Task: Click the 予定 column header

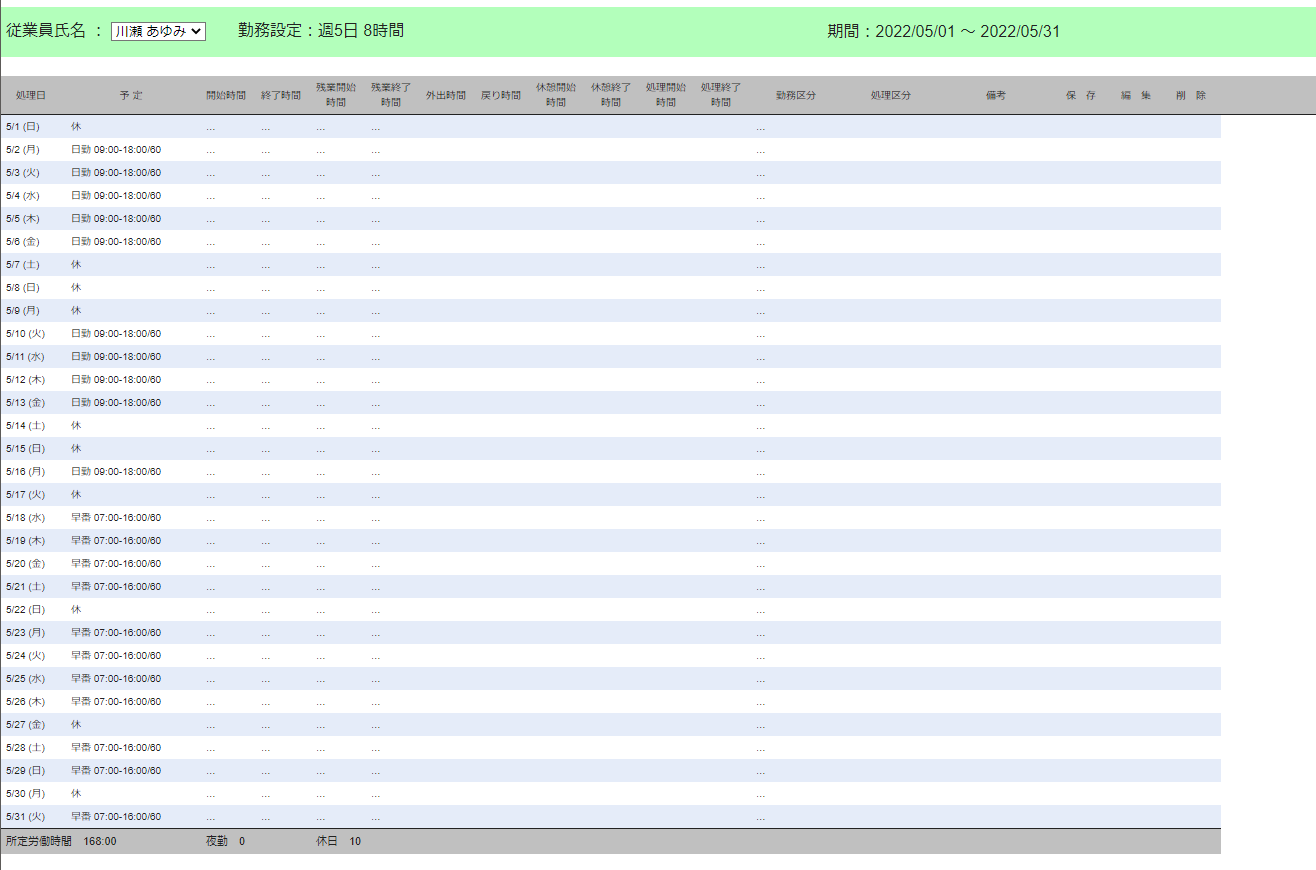Action: point(131,96)
